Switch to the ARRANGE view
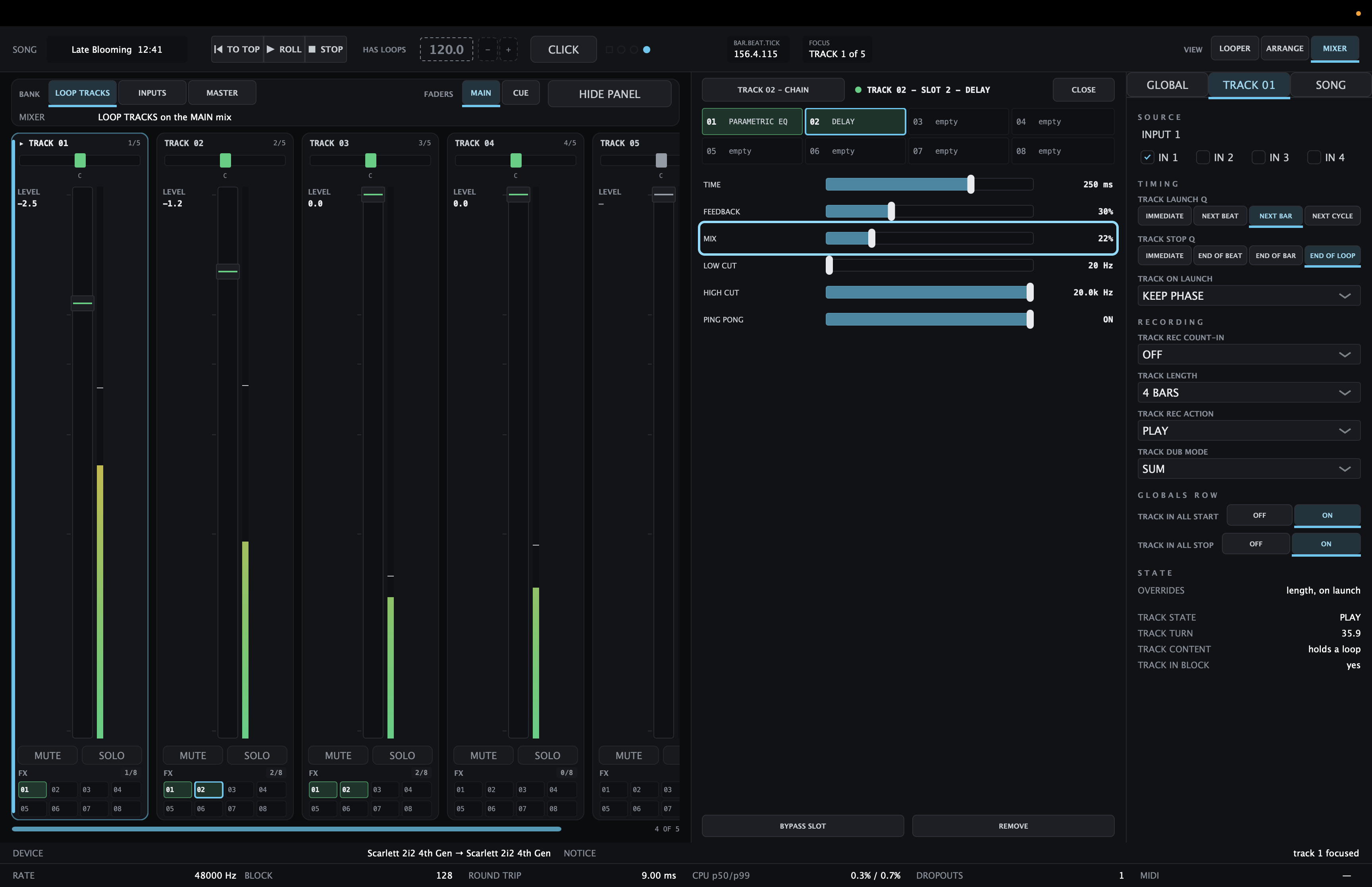1372x887 pixels. click(1285, 48)
